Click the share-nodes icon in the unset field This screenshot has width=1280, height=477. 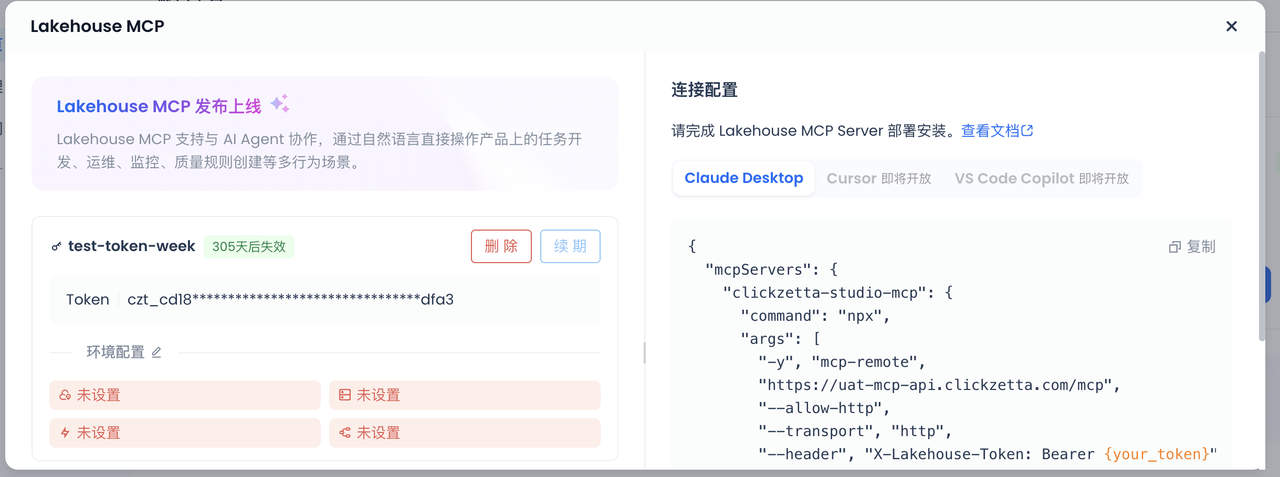pyautogui.click(x=345, y=433)
